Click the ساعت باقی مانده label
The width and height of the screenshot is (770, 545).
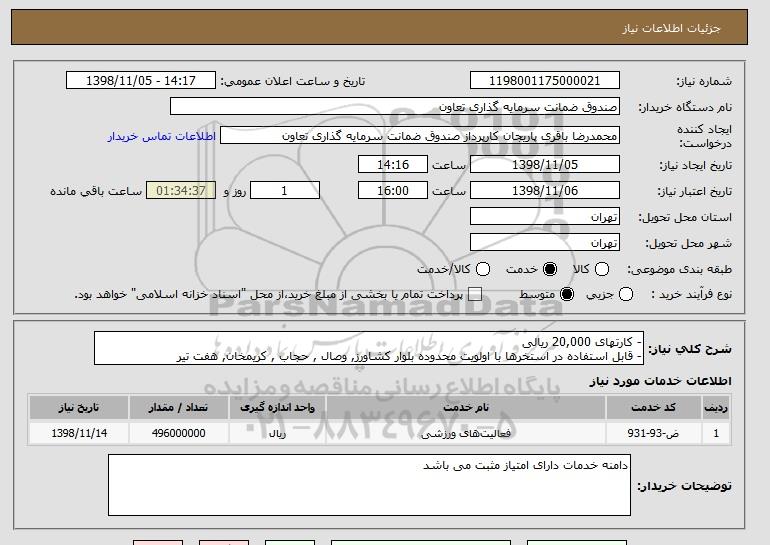click(96, 191)
